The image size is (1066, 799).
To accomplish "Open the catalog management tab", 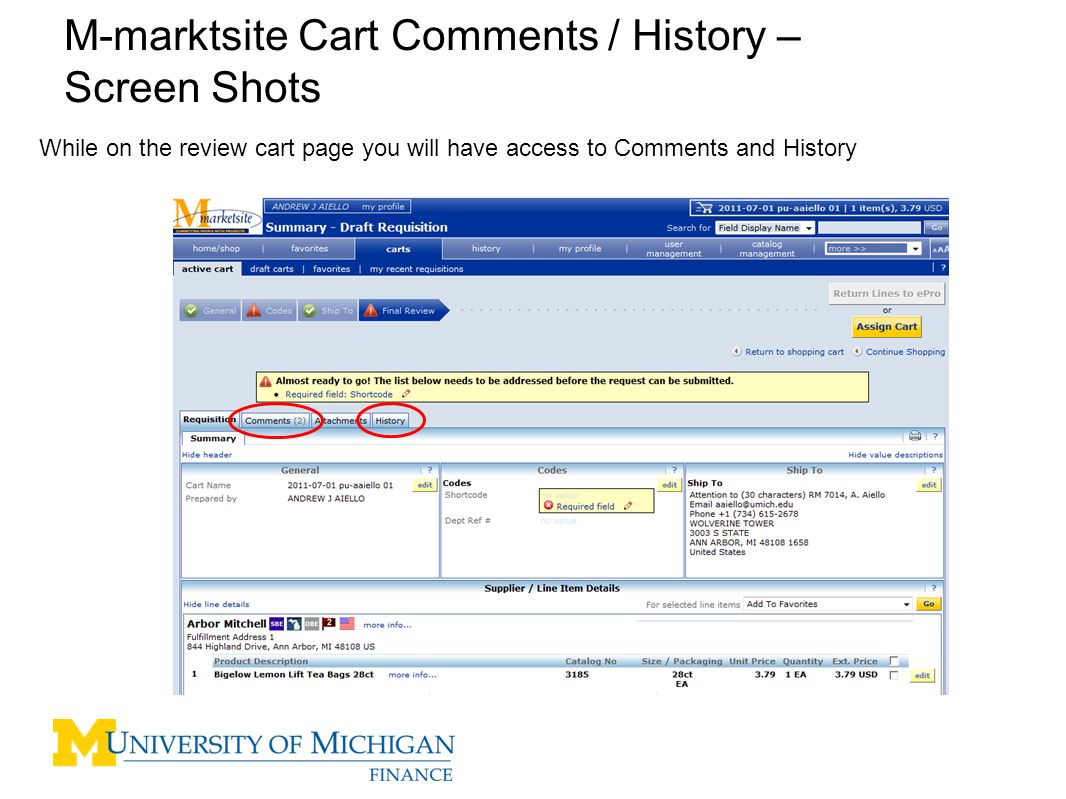I will [x=767, y=249].
